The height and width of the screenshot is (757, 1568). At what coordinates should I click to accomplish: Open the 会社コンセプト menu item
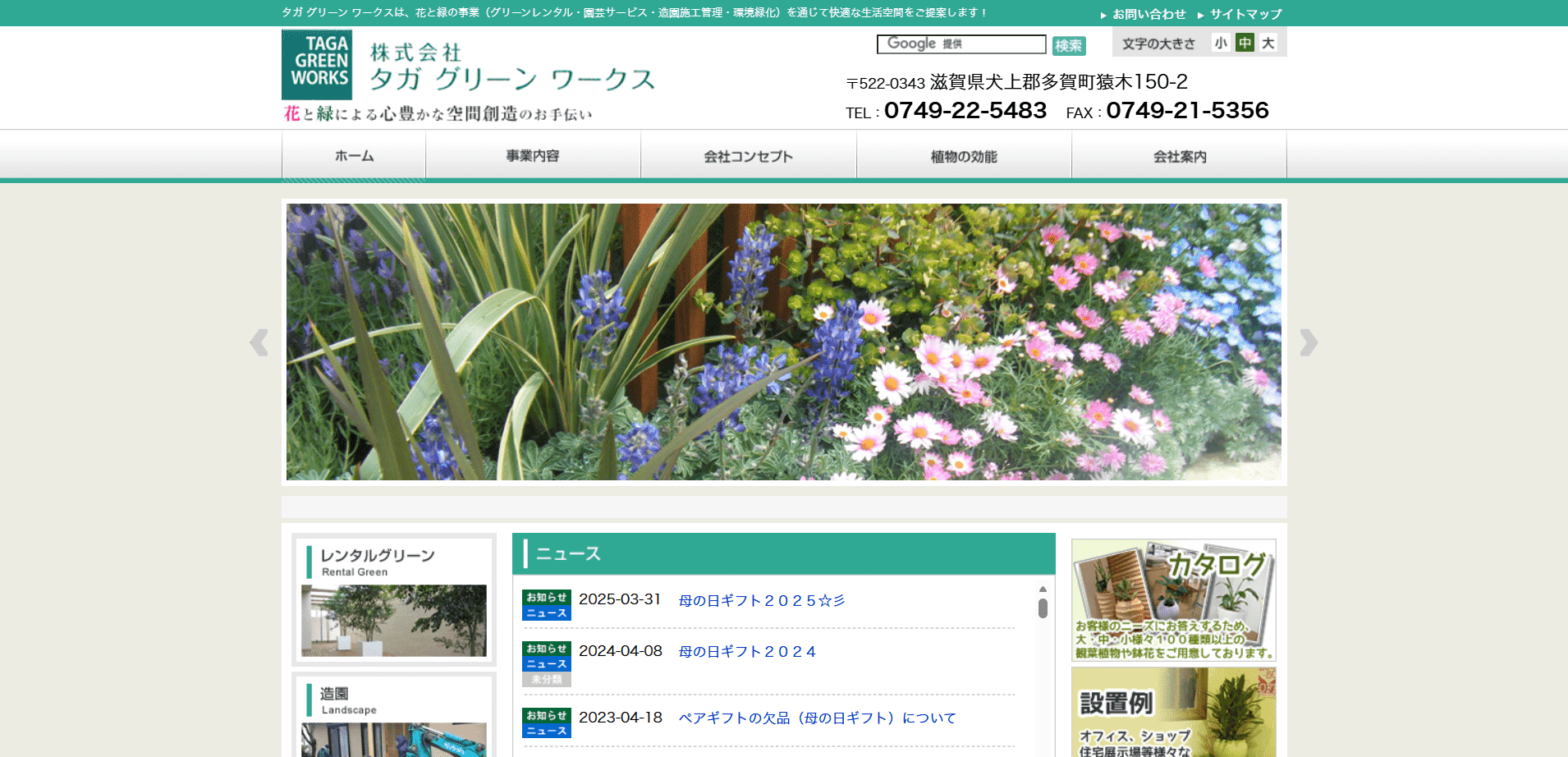748,156
